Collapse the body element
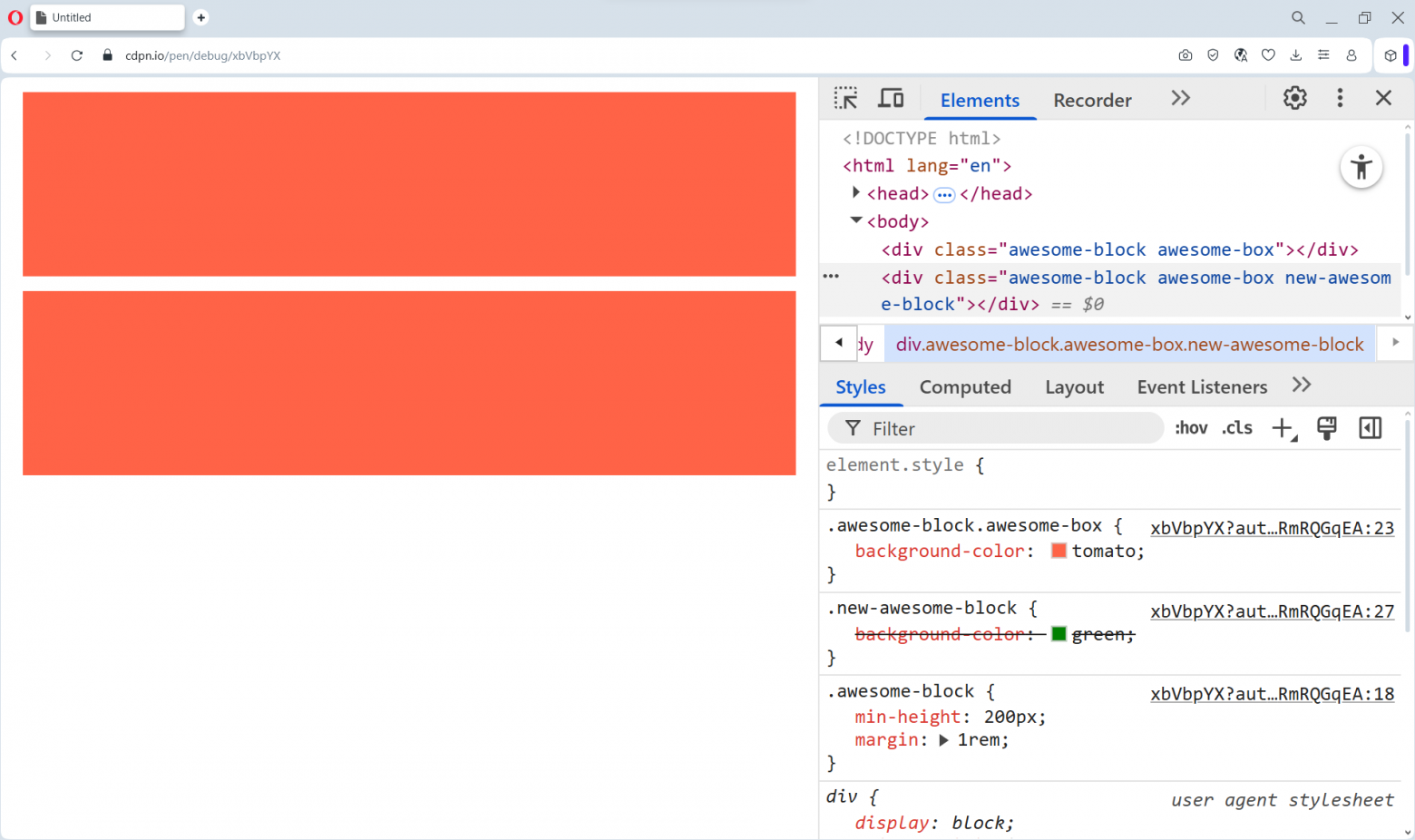 pyautogui.click(x=854, y=220)
